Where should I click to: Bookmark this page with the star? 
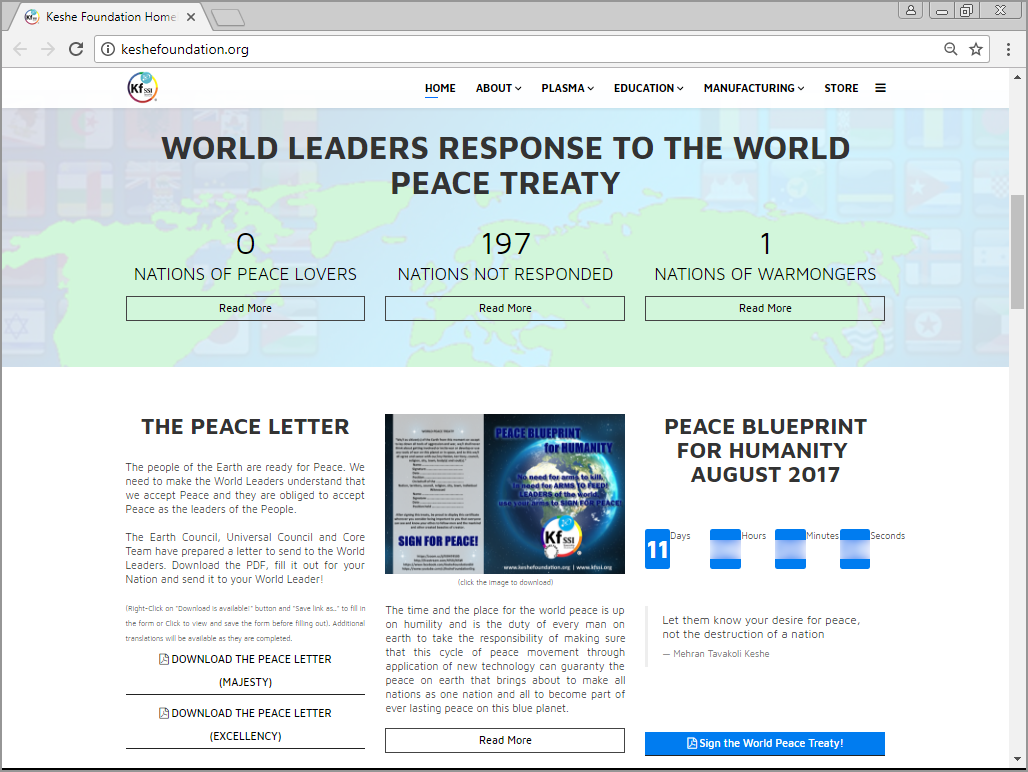pos(976,49)
